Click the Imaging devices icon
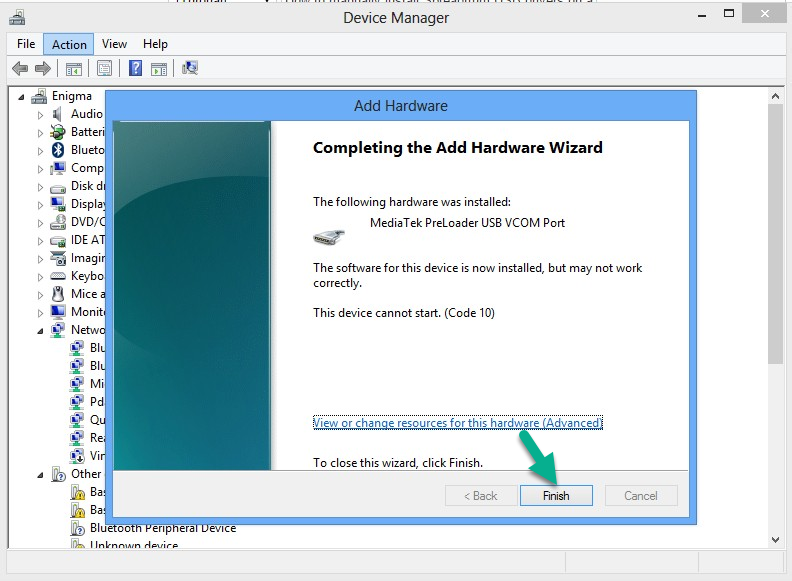The height and width of the screenshot is (581, 792). (58, 258)
